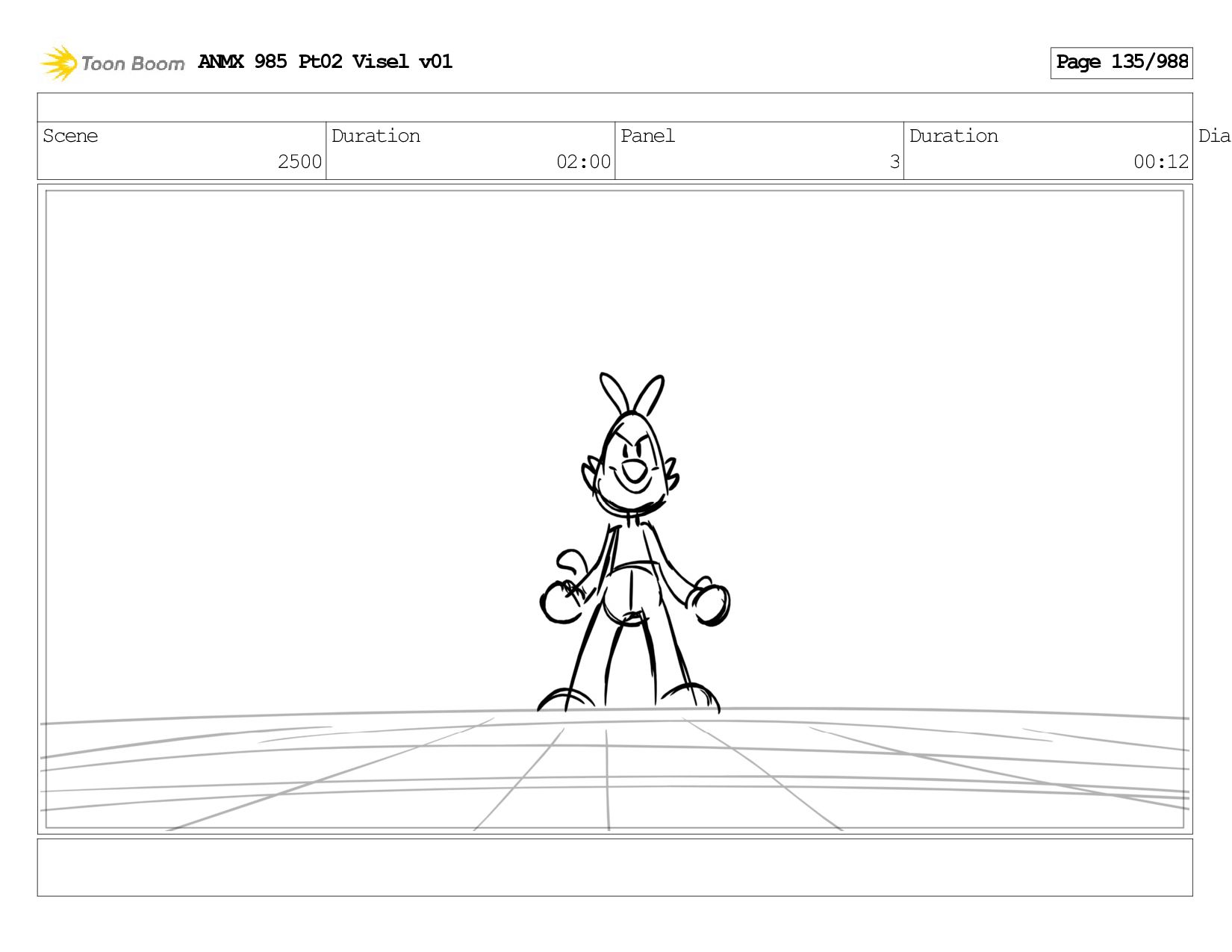Select the title 'ANMX 985 Pt02 Visel v01'
Image resolution: width=1232 pixels, height=952 pixels.
click(326, 61)
